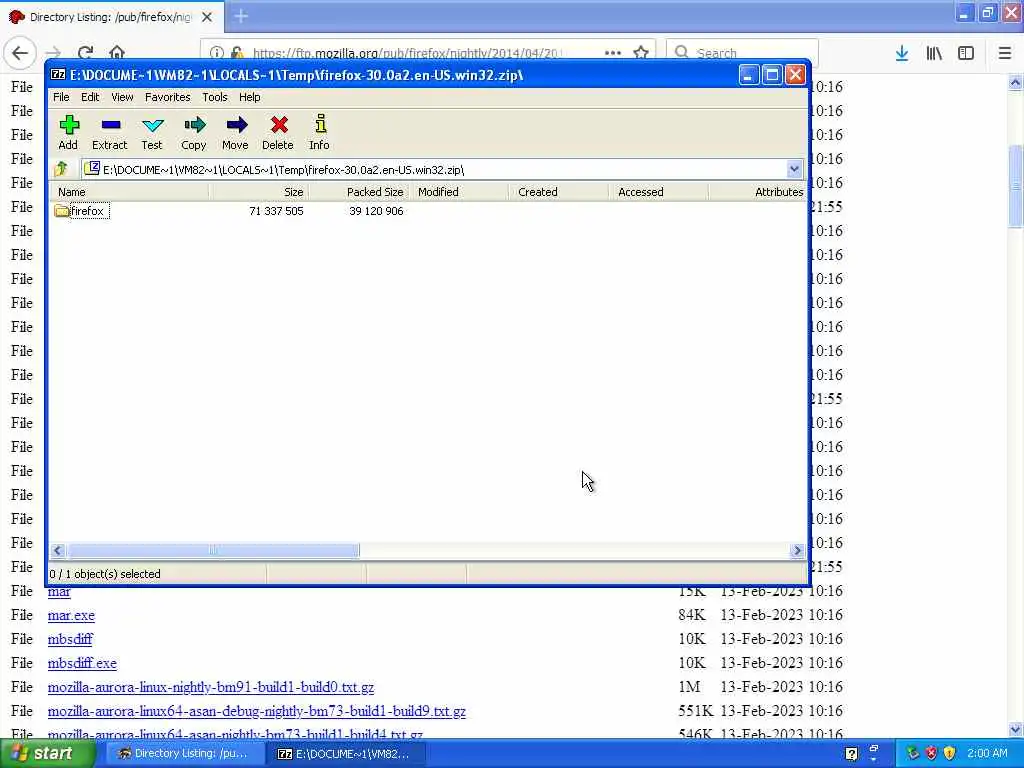Click the Firefox vertical scrollbar thumb

[1015, 186]
